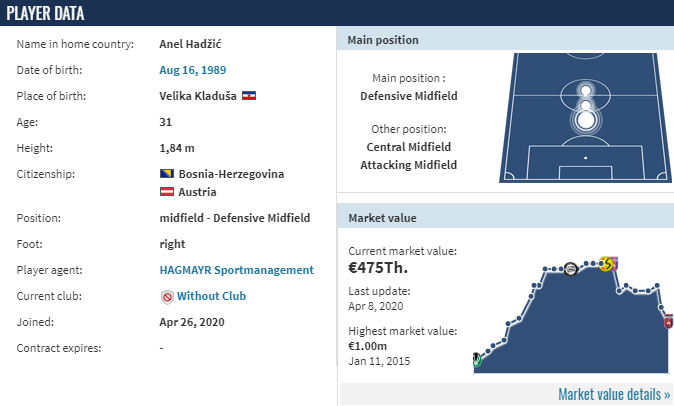
Task: Click the Austria flag icon
Action: point(167,192)
